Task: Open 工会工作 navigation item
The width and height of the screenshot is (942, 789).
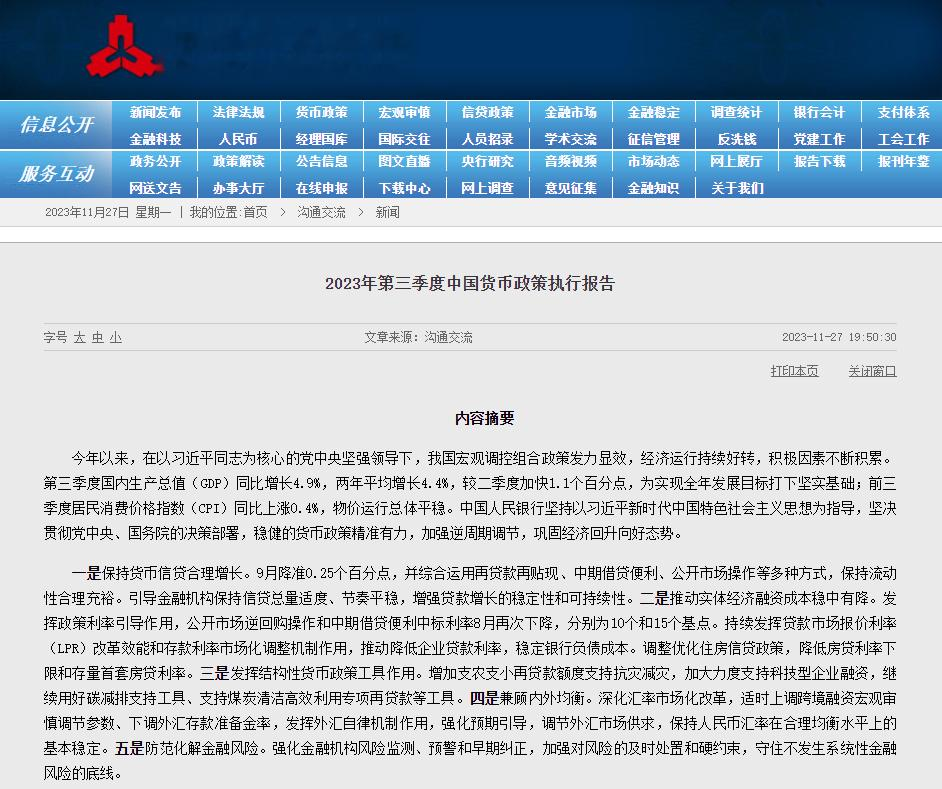Action: tap(903, 139)
